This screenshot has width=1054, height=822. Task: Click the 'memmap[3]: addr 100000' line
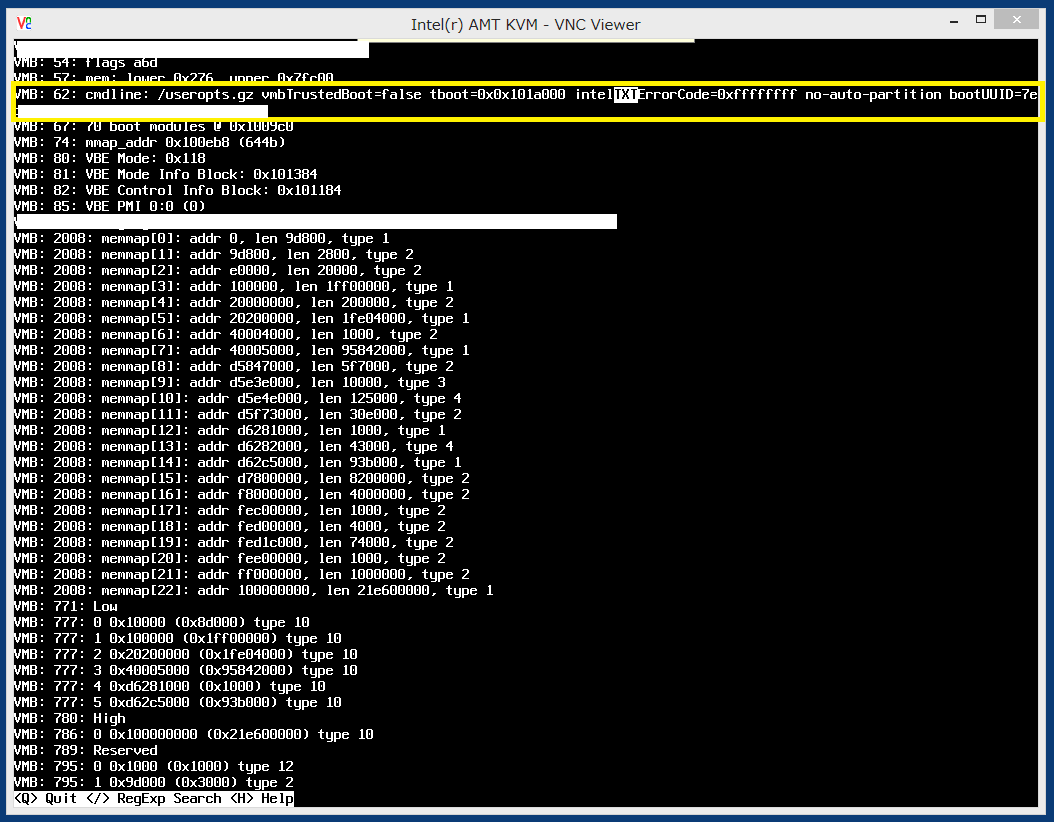point(234,287)
